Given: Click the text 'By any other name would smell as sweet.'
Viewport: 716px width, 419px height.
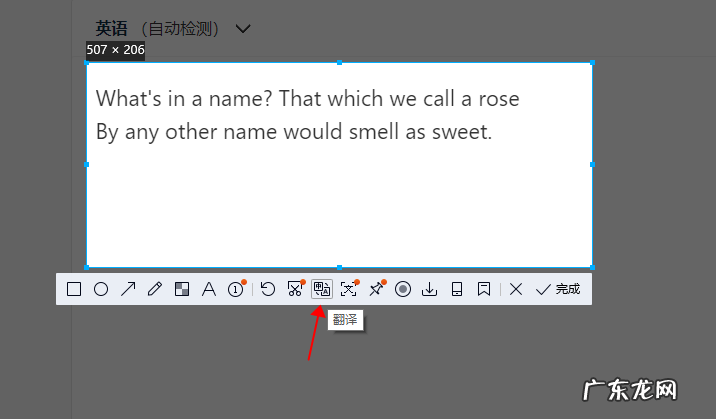Looking at the screenshot, I should point(294,132).
